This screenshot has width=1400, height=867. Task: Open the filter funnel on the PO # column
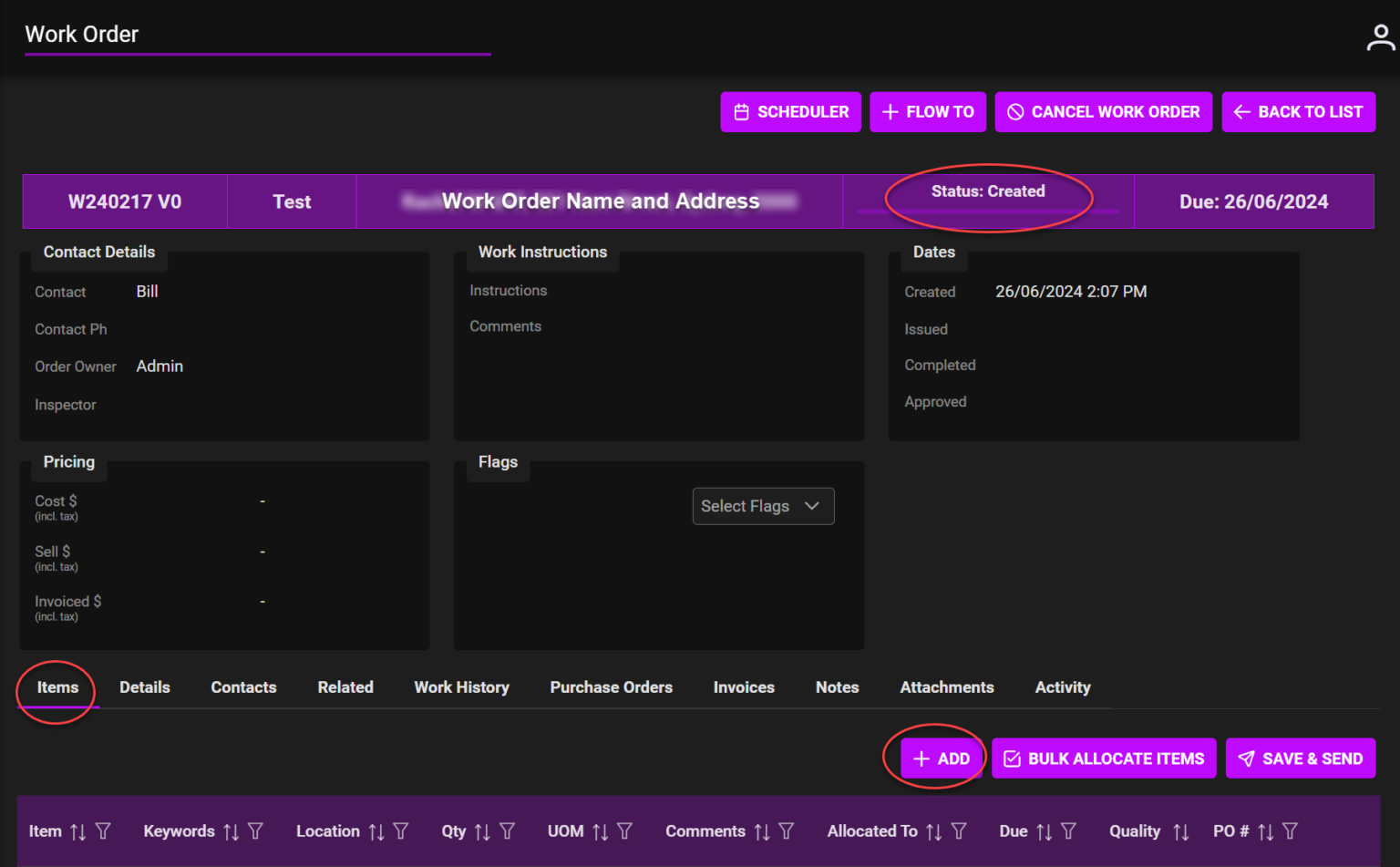tap(1290, 831)
